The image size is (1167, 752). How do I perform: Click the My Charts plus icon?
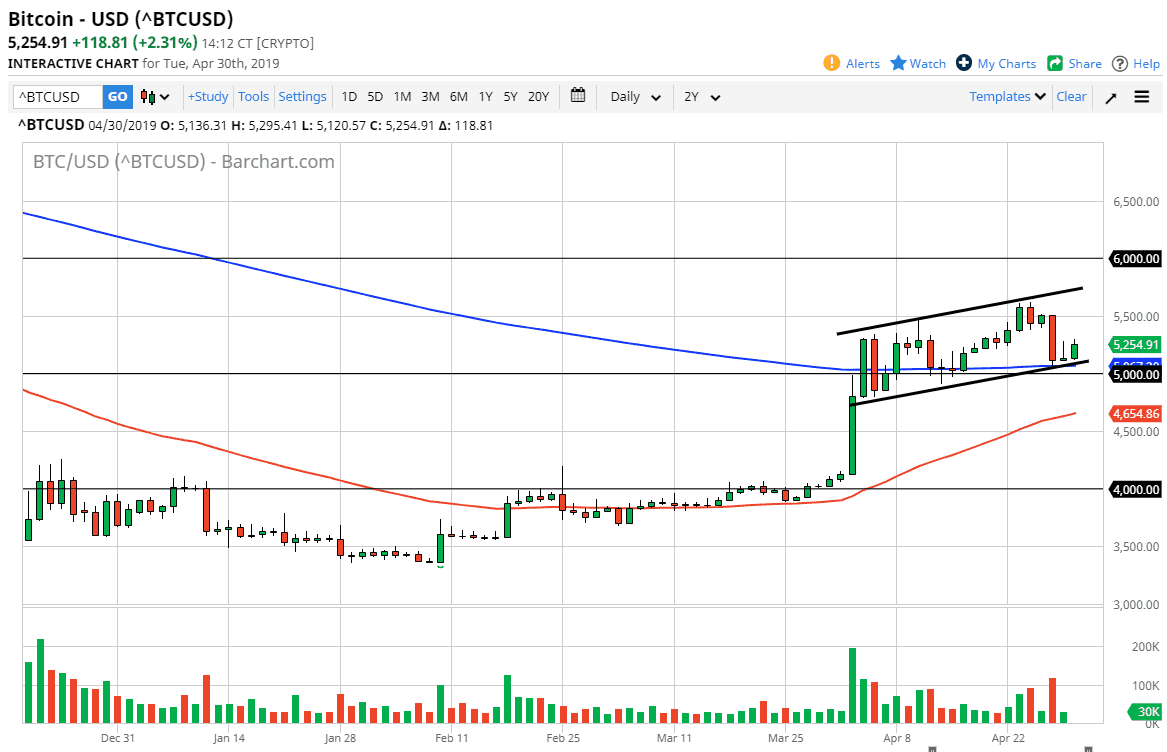tap(963, 62)
